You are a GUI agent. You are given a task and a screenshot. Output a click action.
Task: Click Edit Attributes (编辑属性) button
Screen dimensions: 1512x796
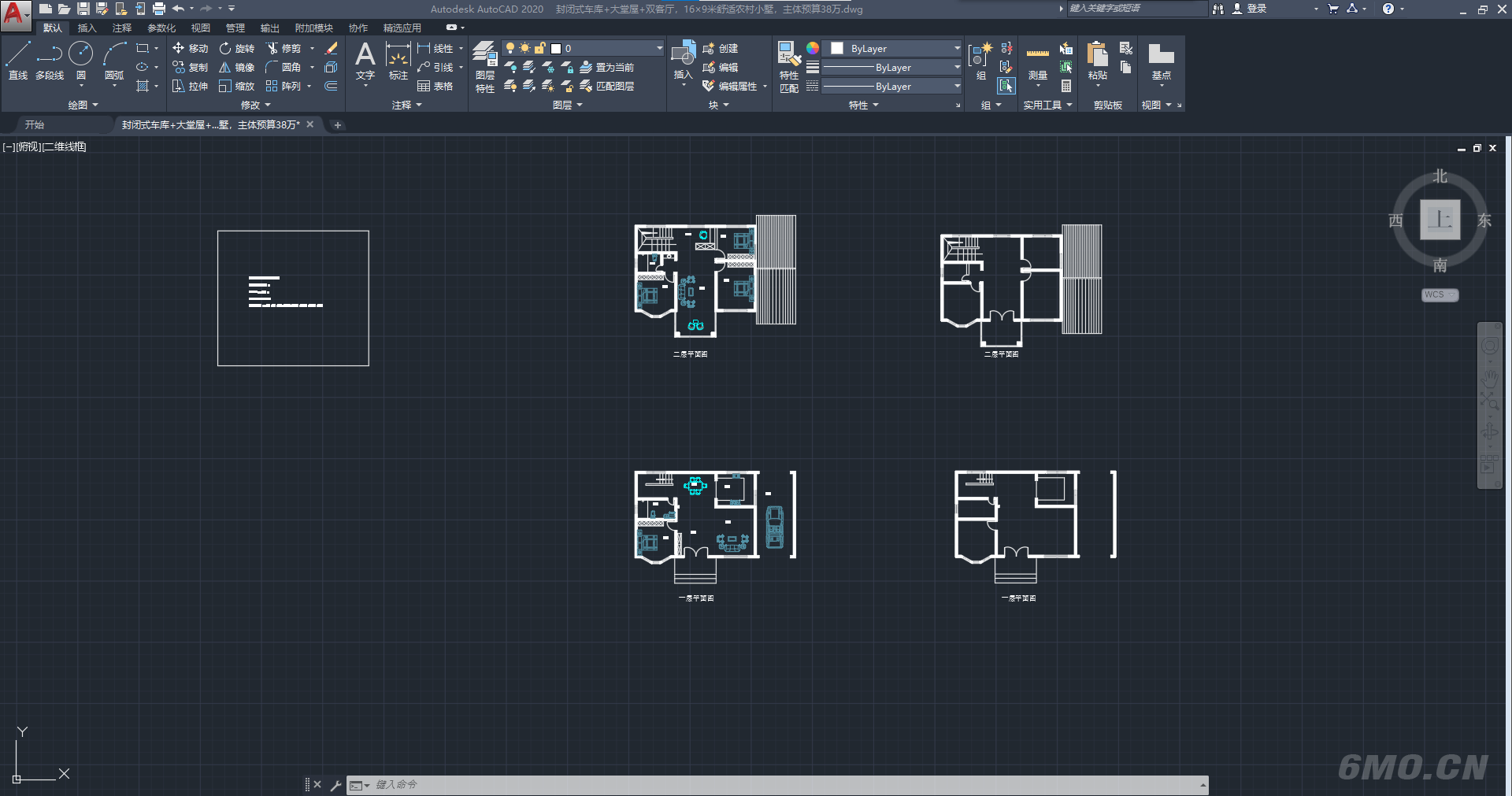[x=729, y=86]
